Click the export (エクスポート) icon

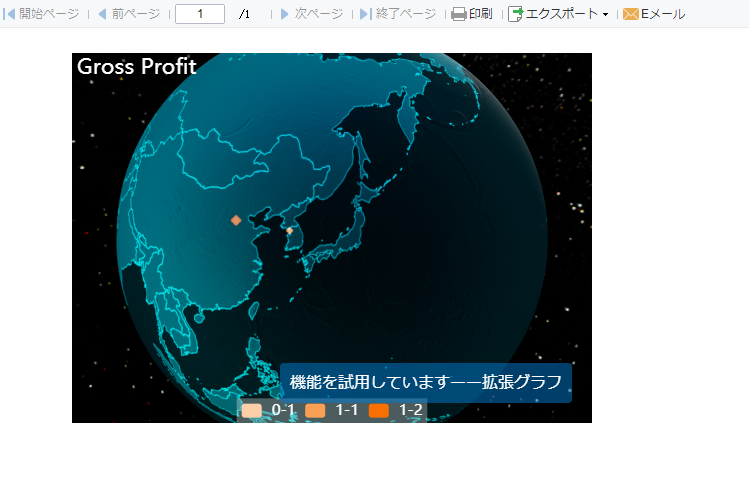pyautogui.click(x=515, y=14)
